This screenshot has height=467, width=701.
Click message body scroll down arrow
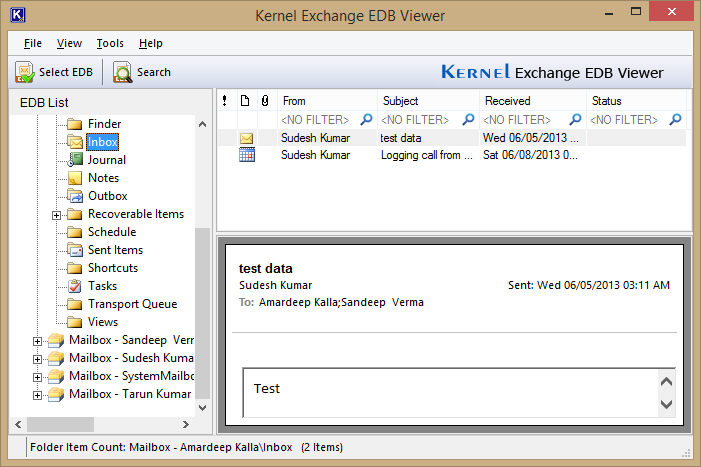[x=667, y=404]
